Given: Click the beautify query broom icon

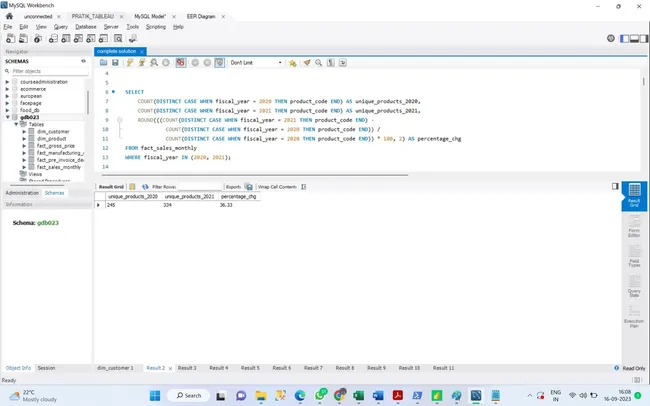Looking at the screenshot, I should coord(307,63).
